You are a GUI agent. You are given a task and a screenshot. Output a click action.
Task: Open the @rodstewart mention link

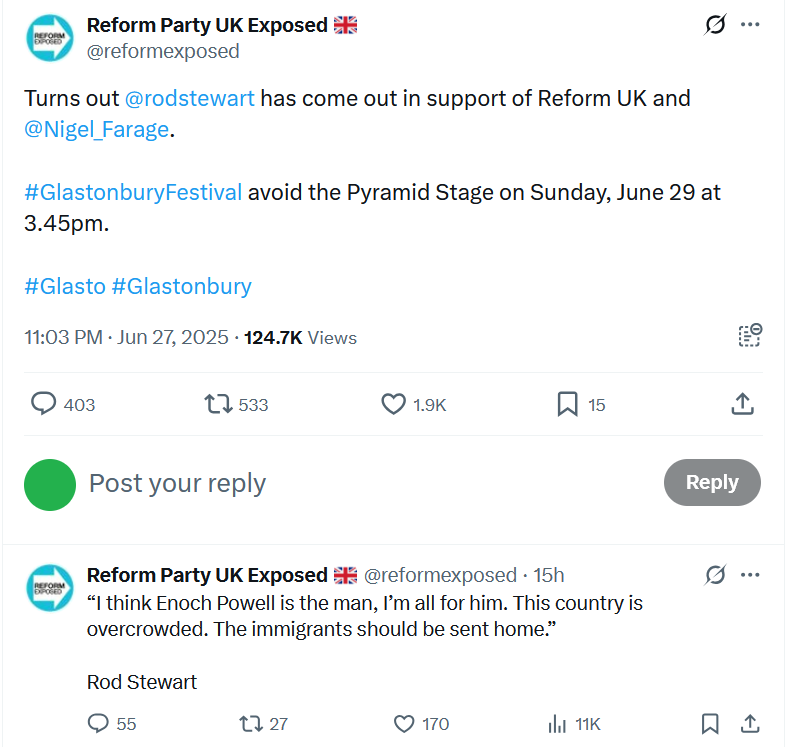click(190, 98)
